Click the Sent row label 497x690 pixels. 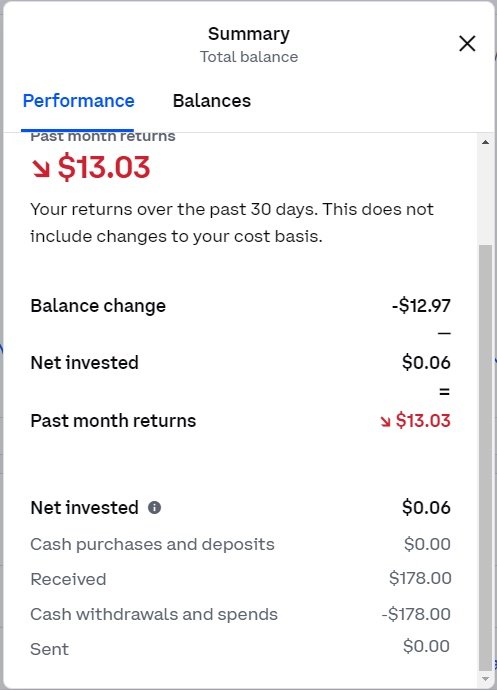[x=49, y=650]
